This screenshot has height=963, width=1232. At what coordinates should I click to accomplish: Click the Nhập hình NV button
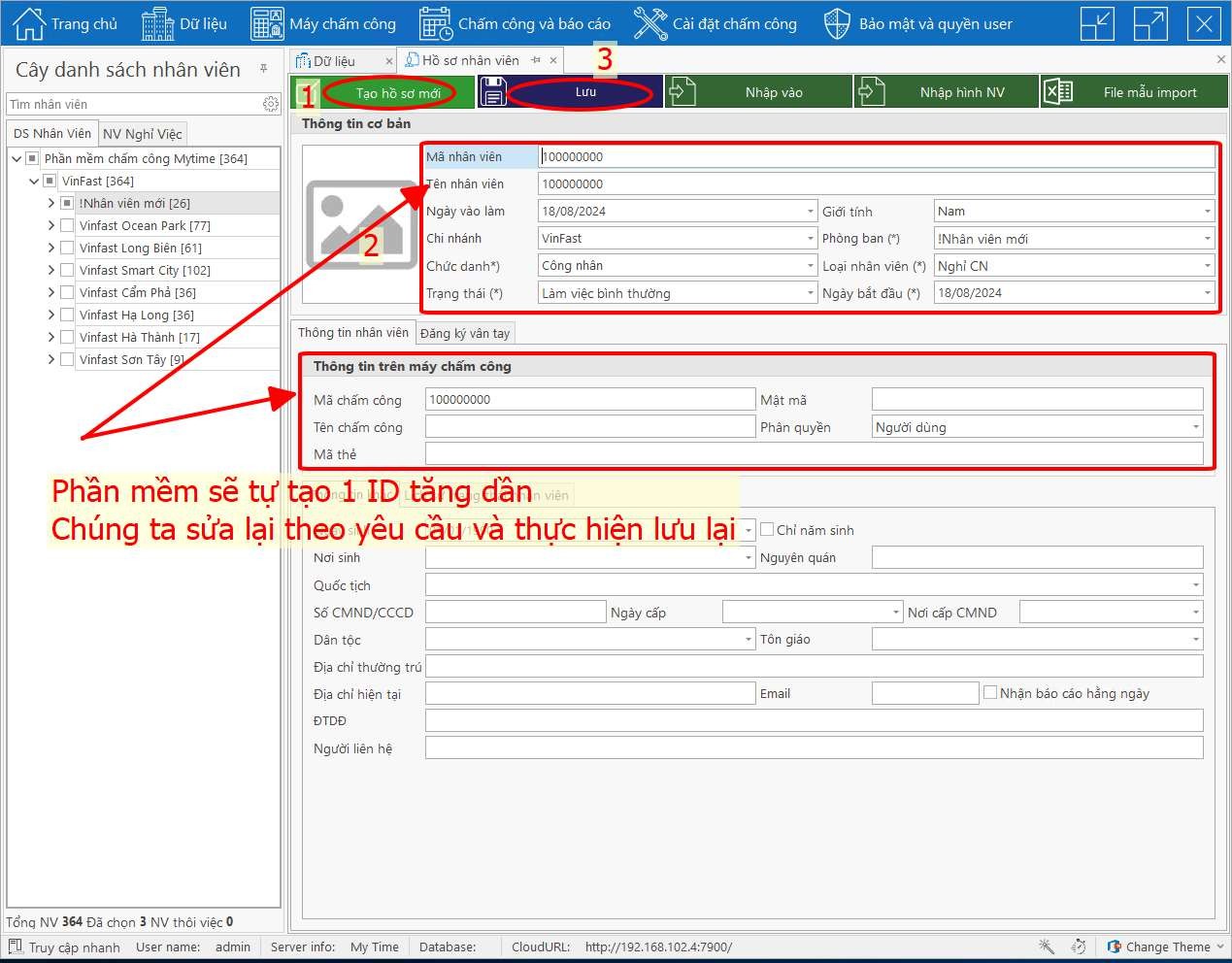pos(961,93)
